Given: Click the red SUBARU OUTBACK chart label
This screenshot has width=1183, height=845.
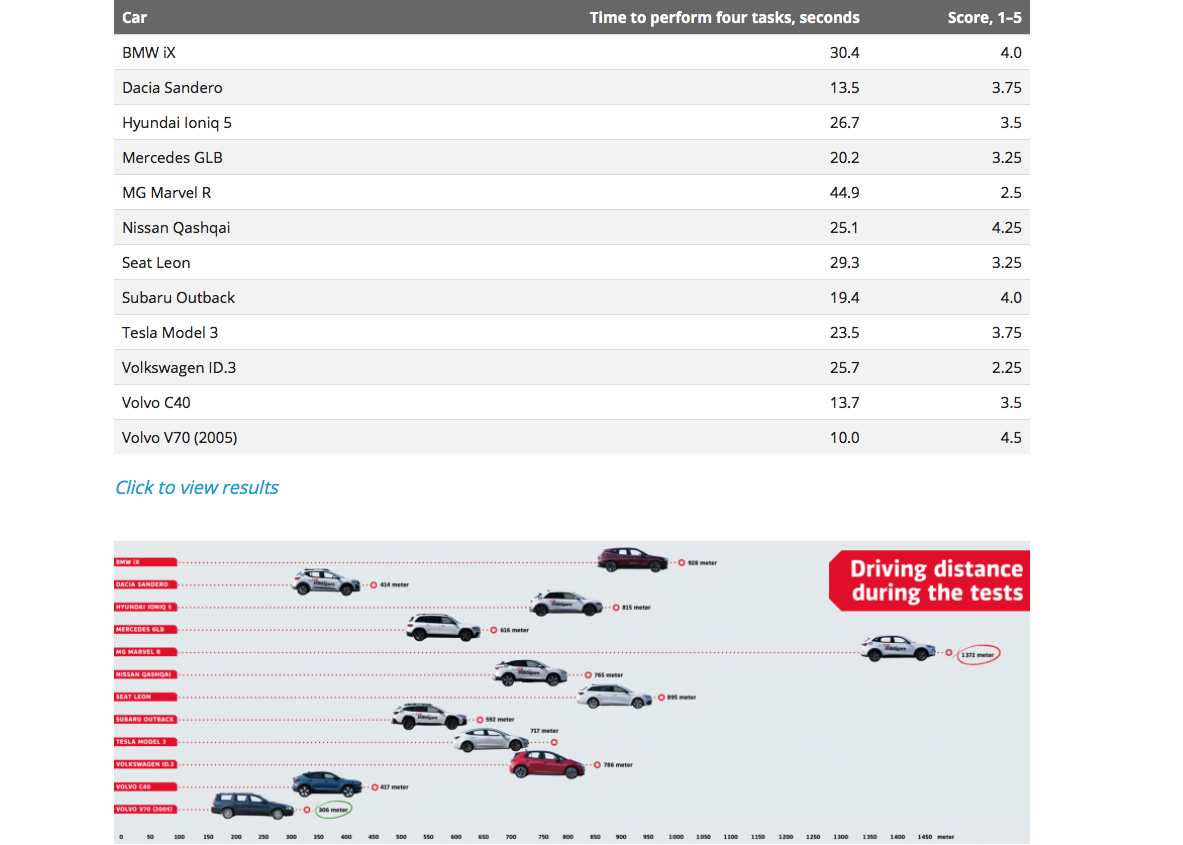Looking at the screenshot, I should pos(146,720).
